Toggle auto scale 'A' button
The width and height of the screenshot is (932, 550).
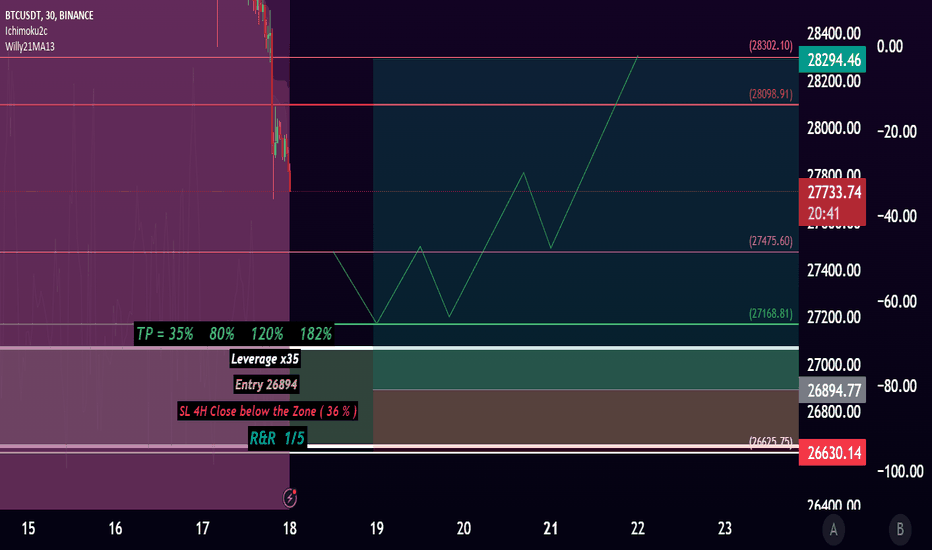(x=833, y=529)
